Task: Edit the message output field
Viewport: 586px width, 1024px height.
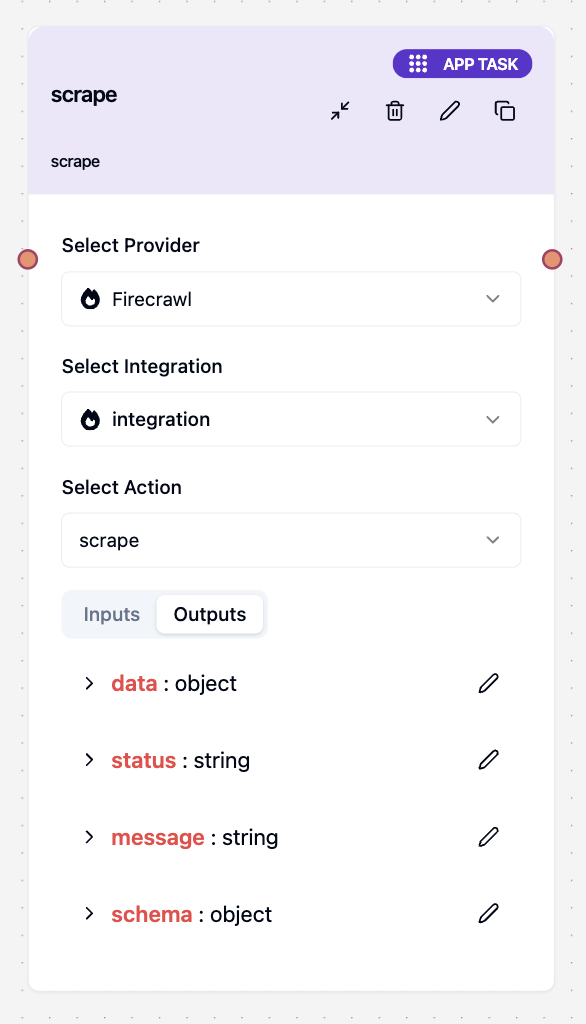Action: coord(488,837)
